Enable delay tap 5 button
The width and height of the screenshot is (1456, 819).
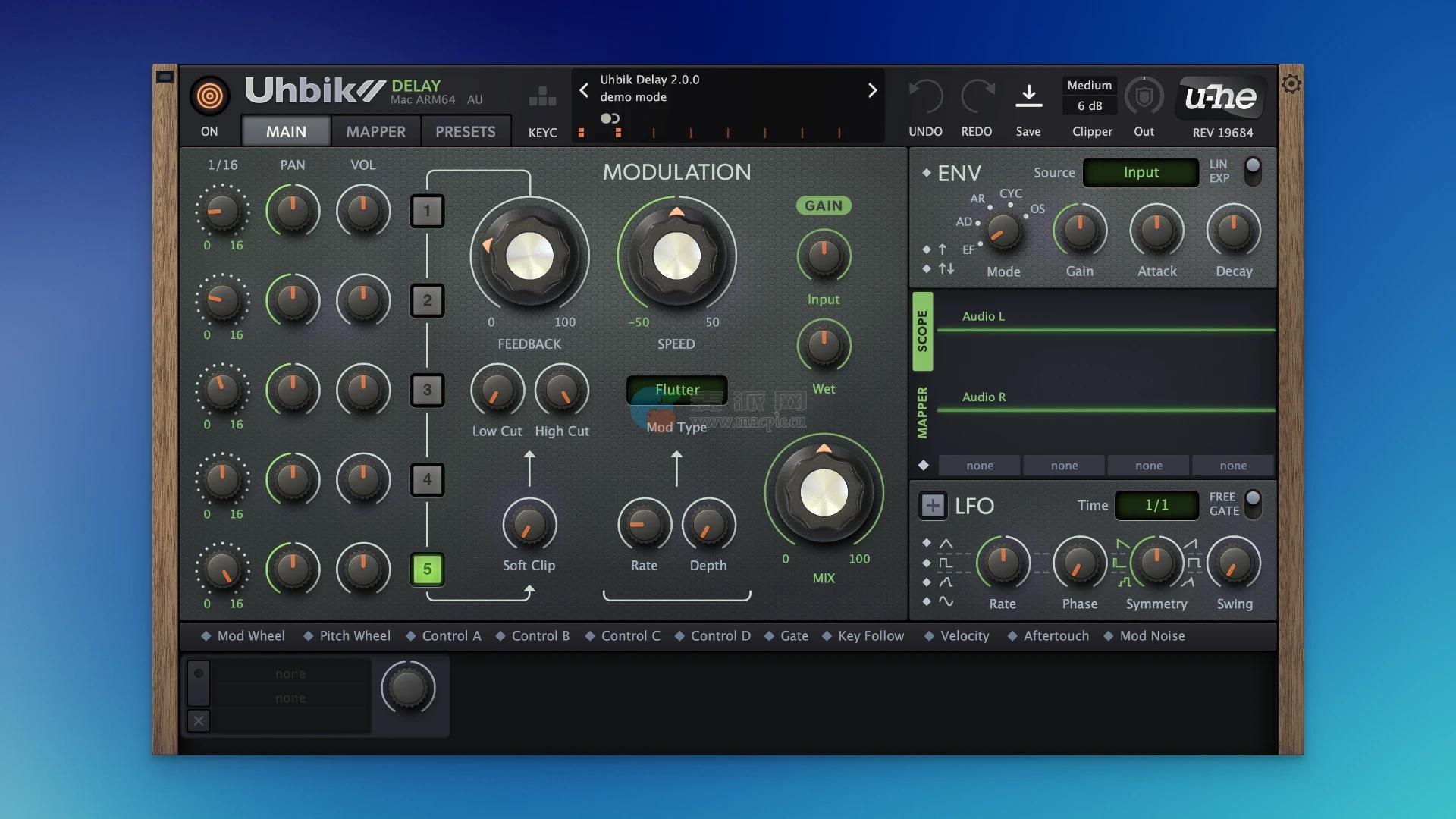(x=427, y=570)
